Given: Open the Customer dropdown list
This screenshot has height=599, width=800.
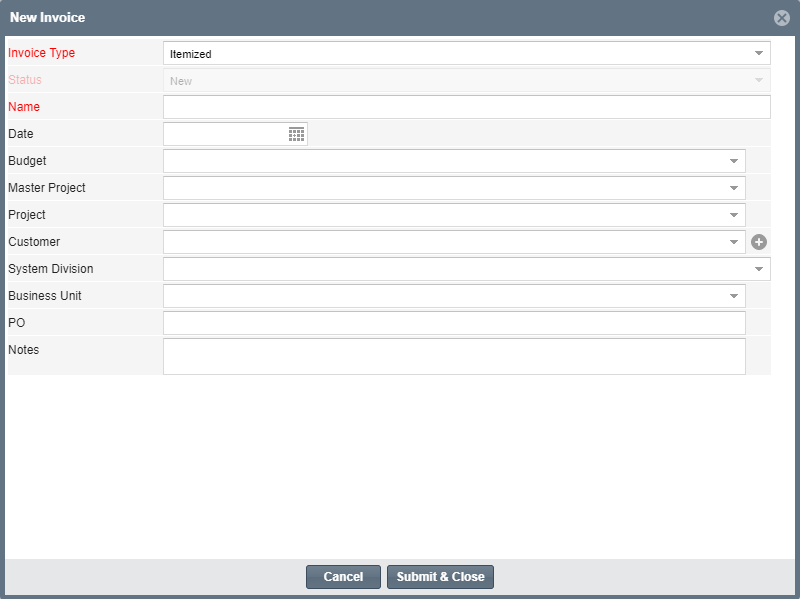Looking at the screenshot, I should point(733,241).
